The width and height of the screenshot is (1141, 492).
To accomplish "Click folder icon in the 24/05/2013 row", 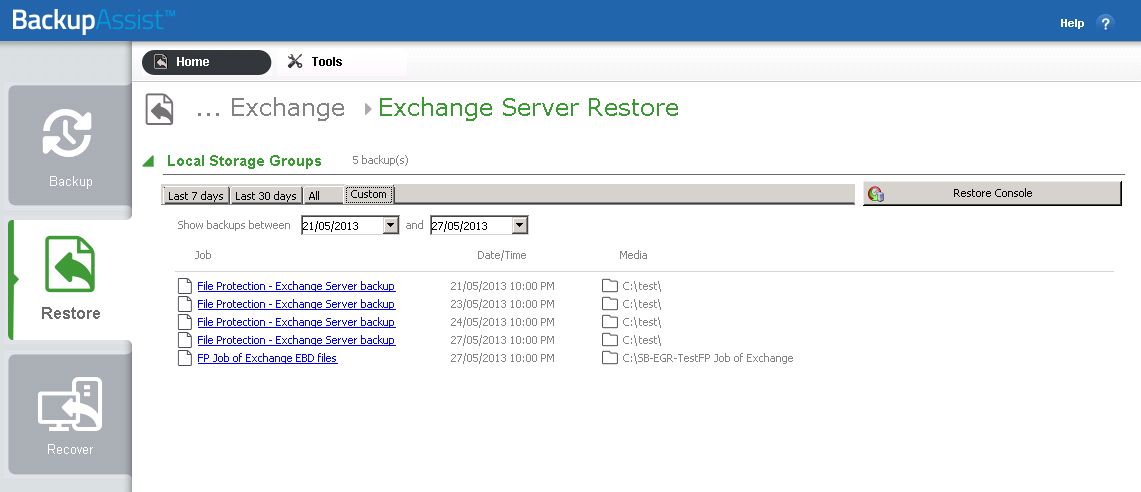I will (x=610, y=322).
